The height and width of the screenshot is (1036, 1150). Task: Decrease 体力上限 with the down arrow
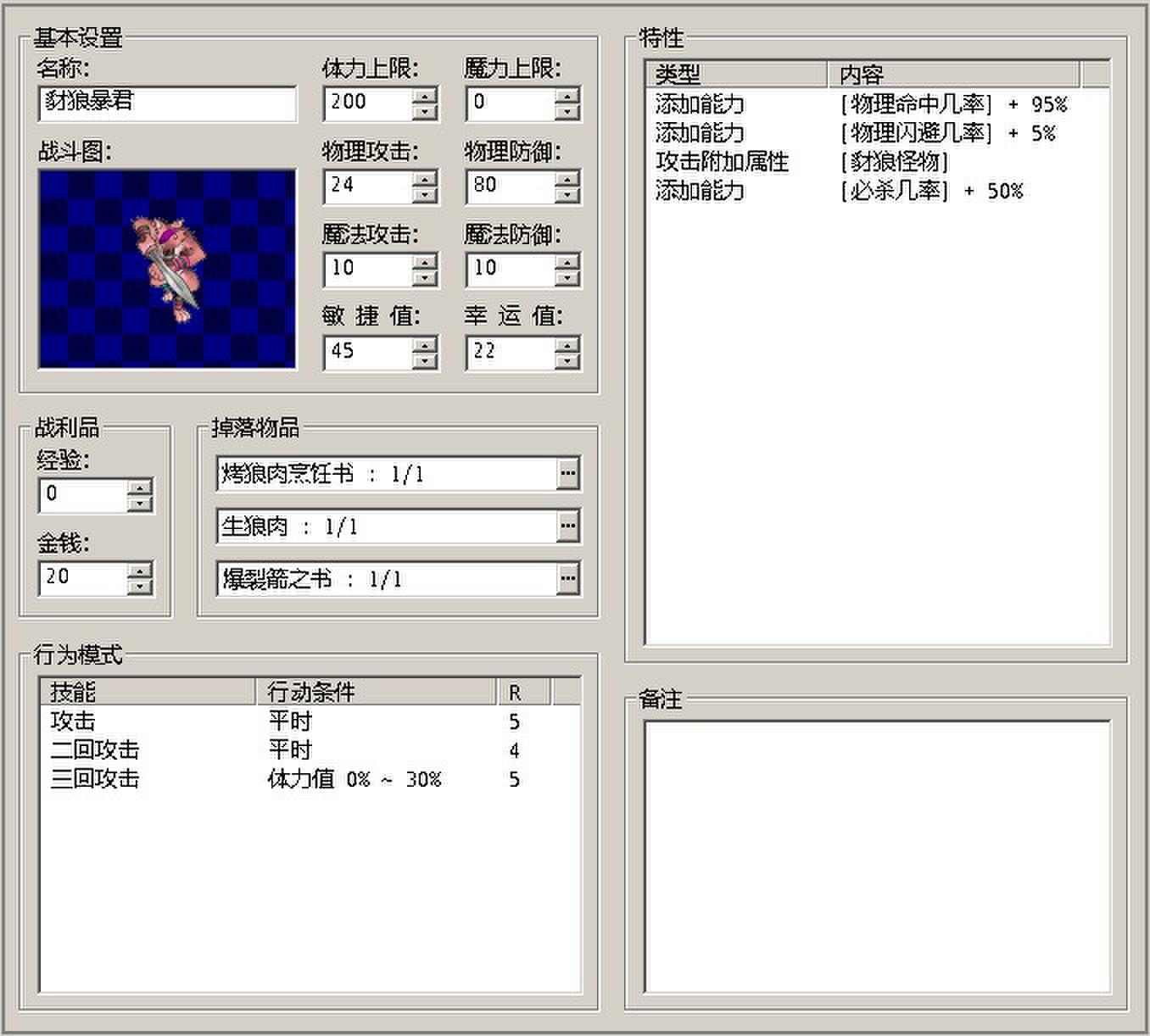coord(425,111)
